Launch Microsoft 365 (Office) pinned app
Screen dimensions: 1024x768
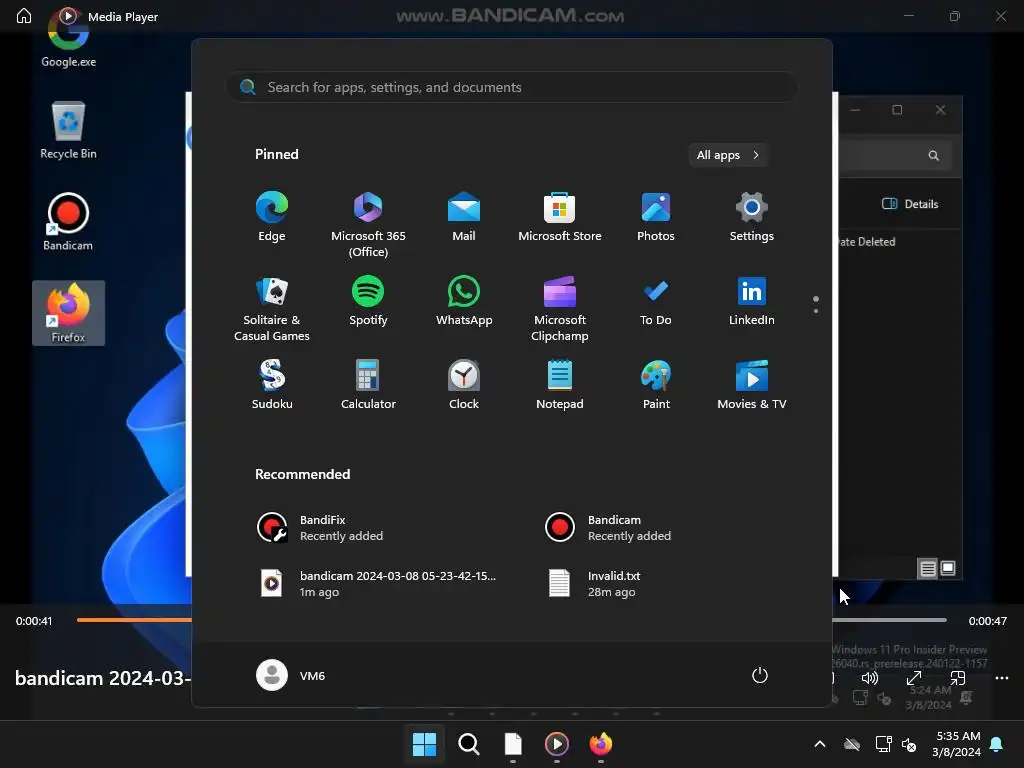[x=368, y=225]
